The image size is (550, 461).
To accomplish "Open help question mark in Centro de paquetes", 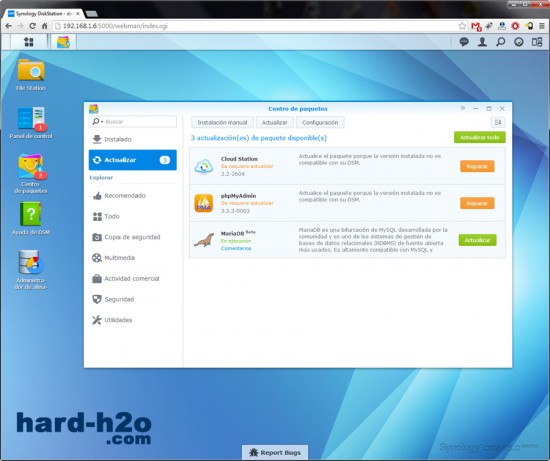I will (x=463, y=108).
